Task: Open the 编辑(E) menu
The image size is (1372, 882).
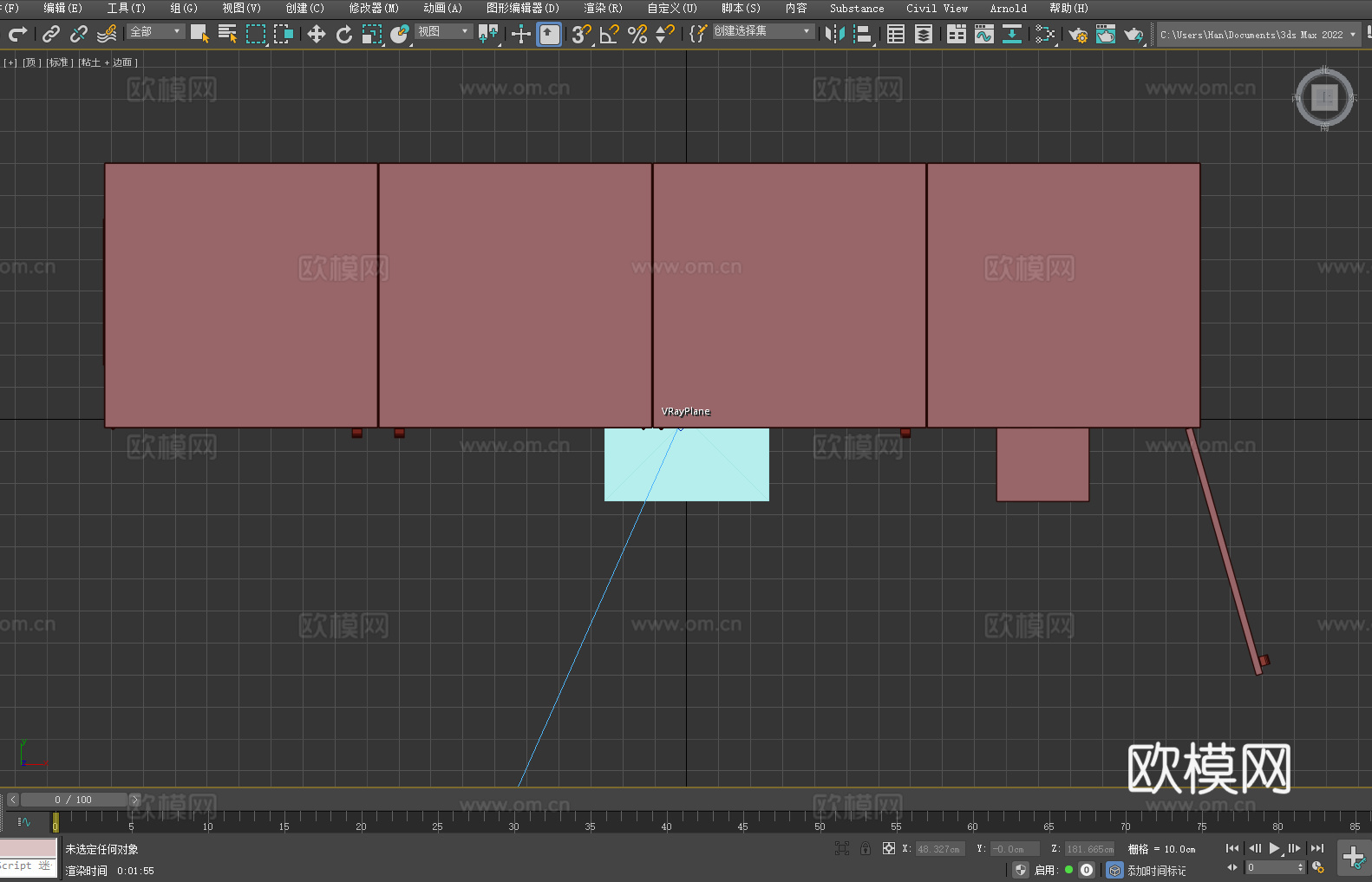Action: tap(62, 8)
